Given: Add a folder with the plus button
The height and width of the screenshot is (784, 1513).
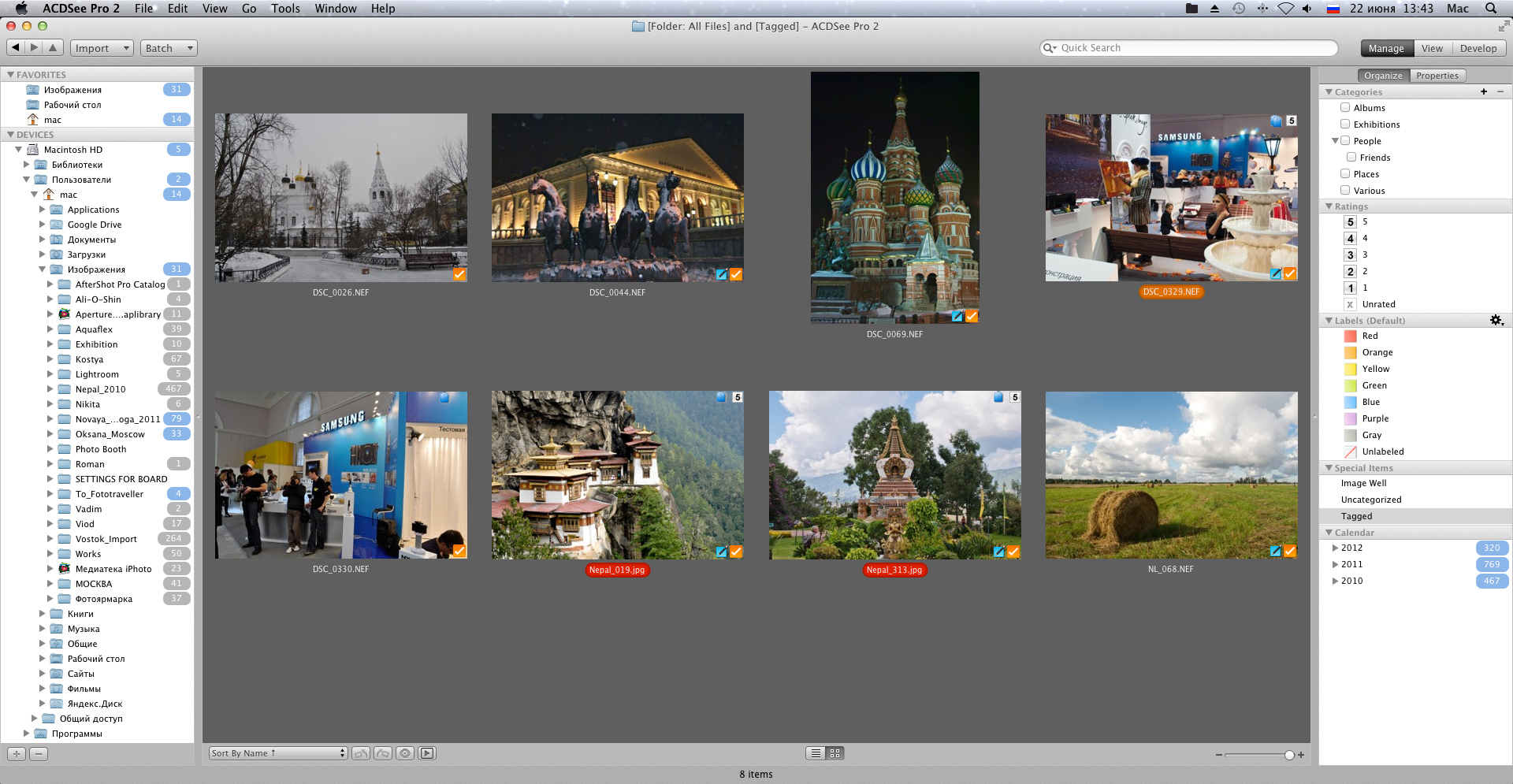Looking at the screenshot, I should (x=17, y=754).
